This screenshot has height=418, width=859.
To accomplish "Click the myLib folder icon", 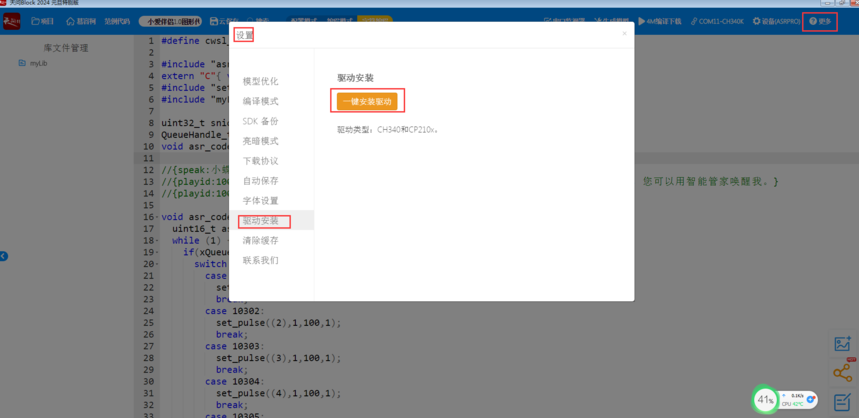I will 22,63.
